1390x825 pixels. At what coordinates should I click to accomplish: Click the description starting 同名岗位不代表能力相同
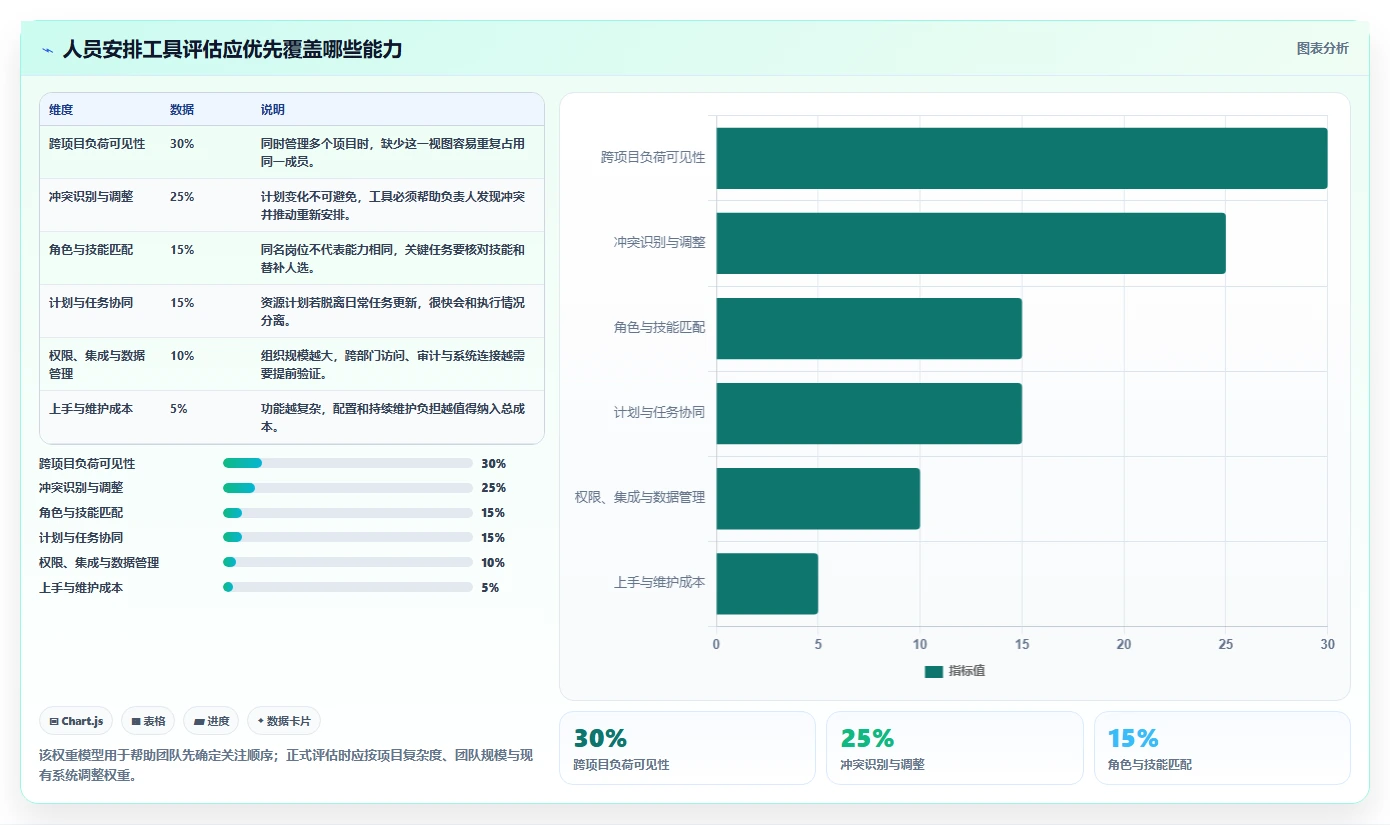[x=393, y=258]
